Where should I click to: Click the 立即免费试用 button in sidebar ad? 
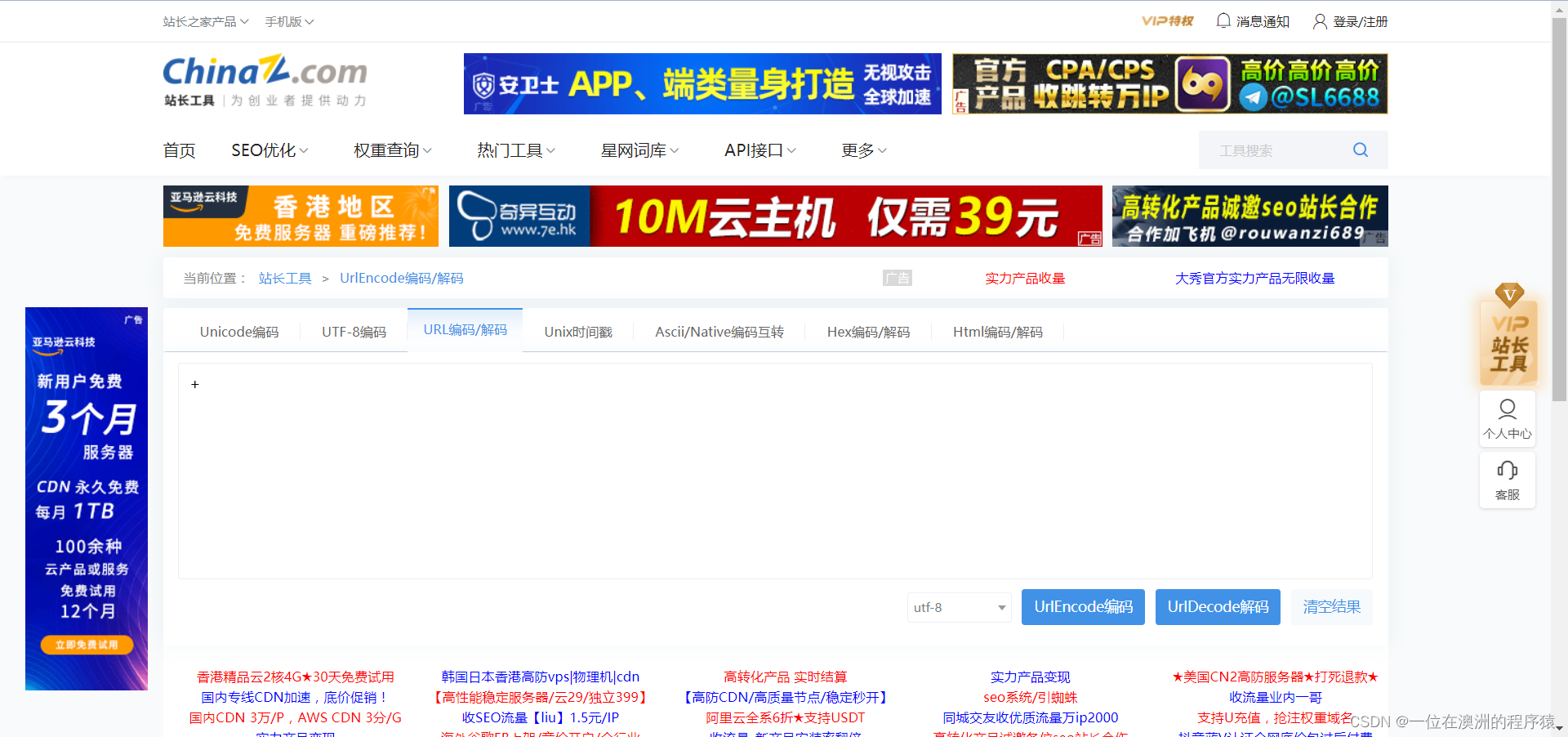coord(87,645)
